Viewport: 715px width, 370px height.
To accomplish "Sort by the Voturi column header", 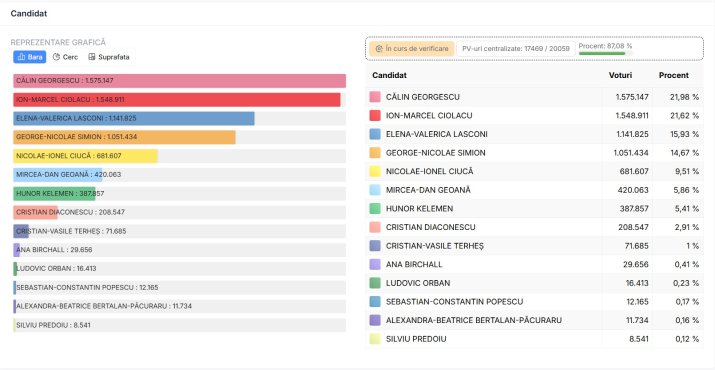I will (620, 75).
